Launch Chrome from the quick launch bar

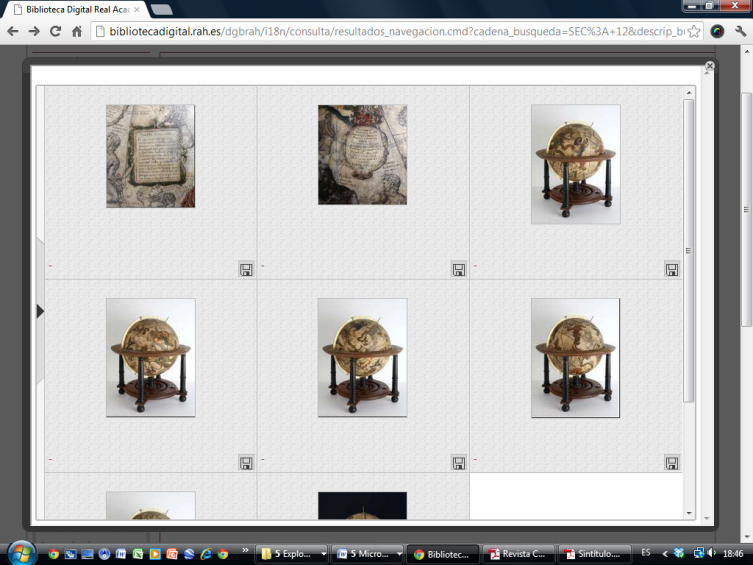coord(53,554)
